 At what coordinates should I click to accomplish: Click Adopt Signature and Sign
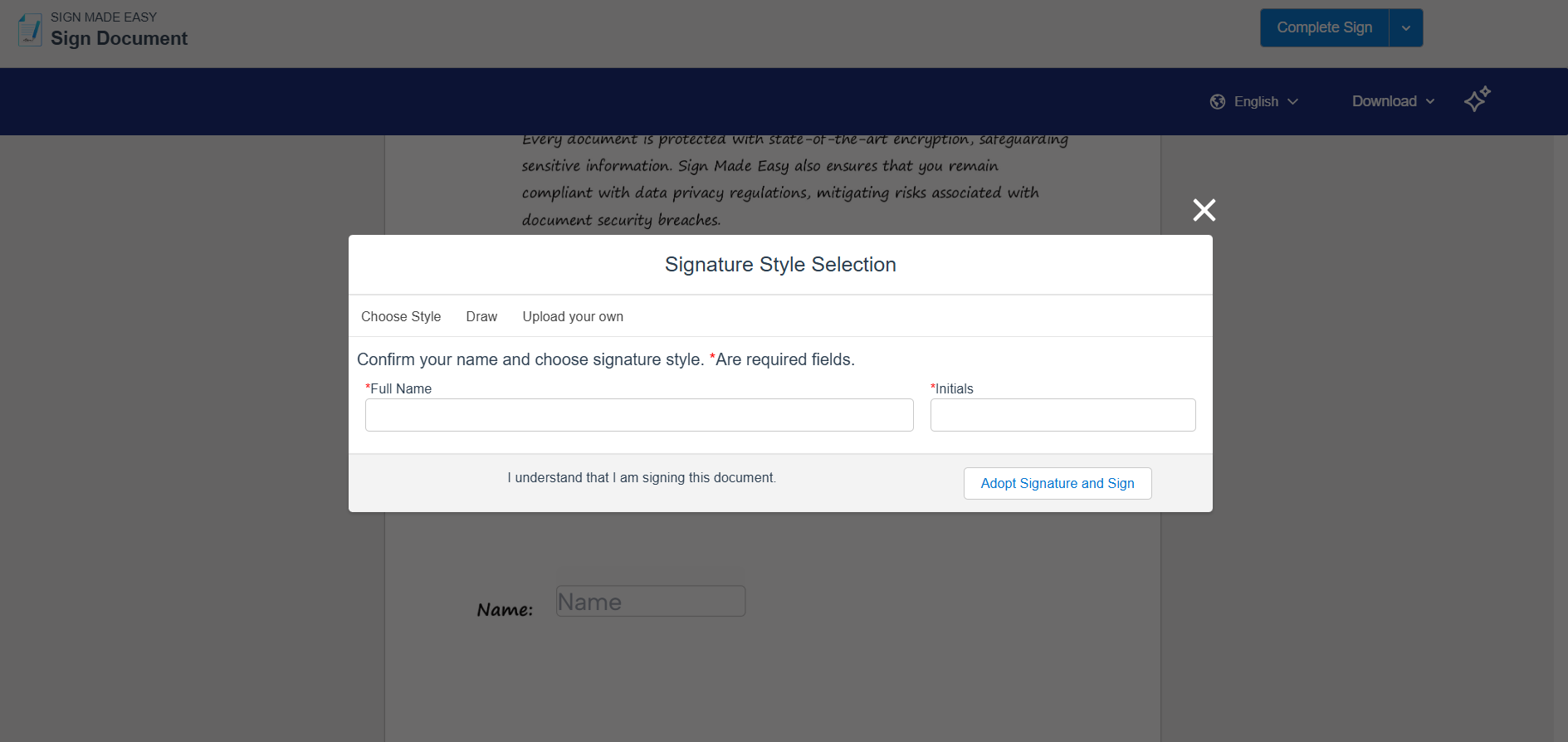pyautogui.click(x=1057, y=483)
